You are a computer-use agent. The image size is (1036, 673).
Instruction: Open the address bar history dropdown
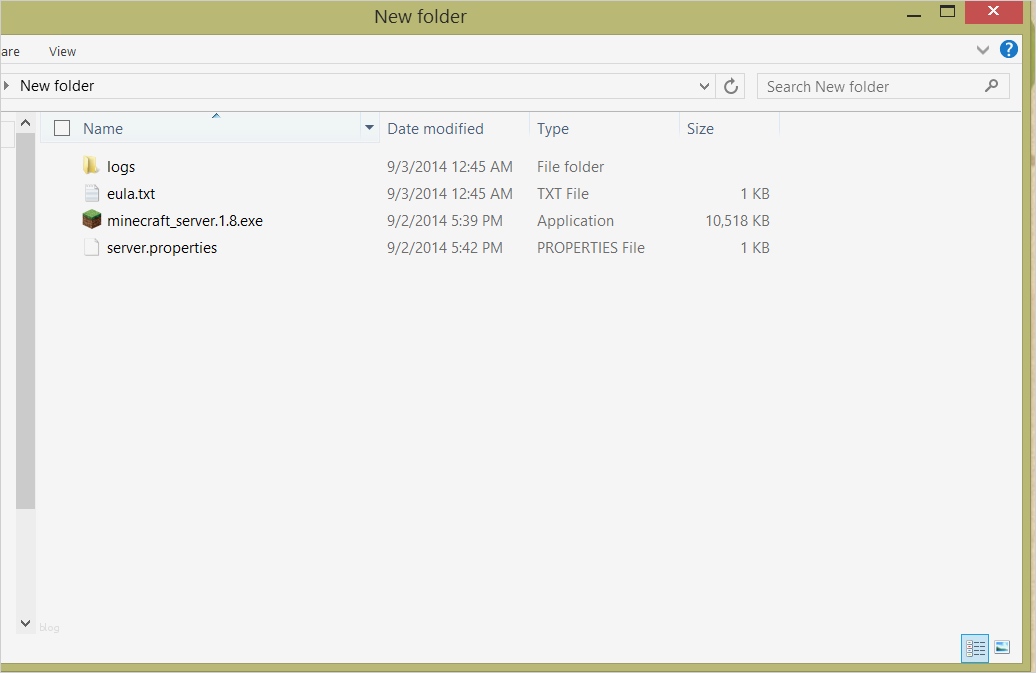coord(704,87)
